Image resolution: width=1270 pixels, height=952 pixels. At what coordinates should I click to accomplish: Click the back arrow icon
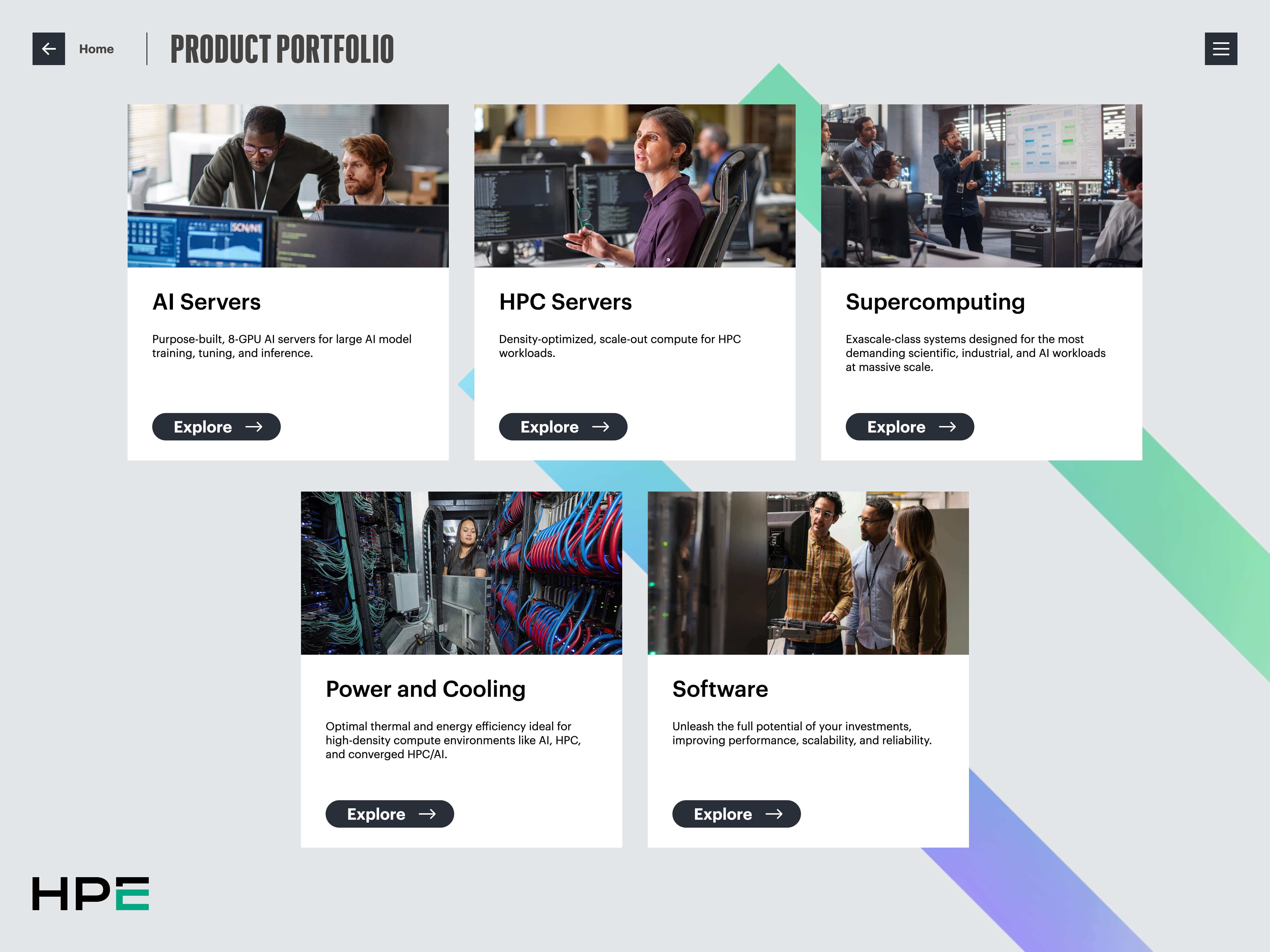(49, 49)
